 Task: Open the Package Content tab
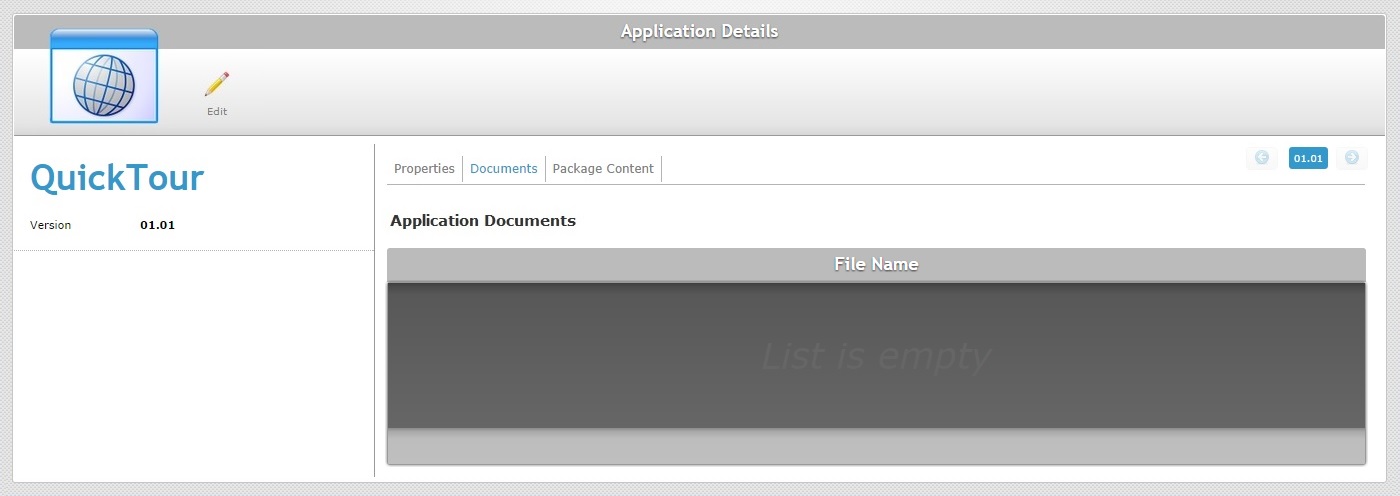pos(603,169)
